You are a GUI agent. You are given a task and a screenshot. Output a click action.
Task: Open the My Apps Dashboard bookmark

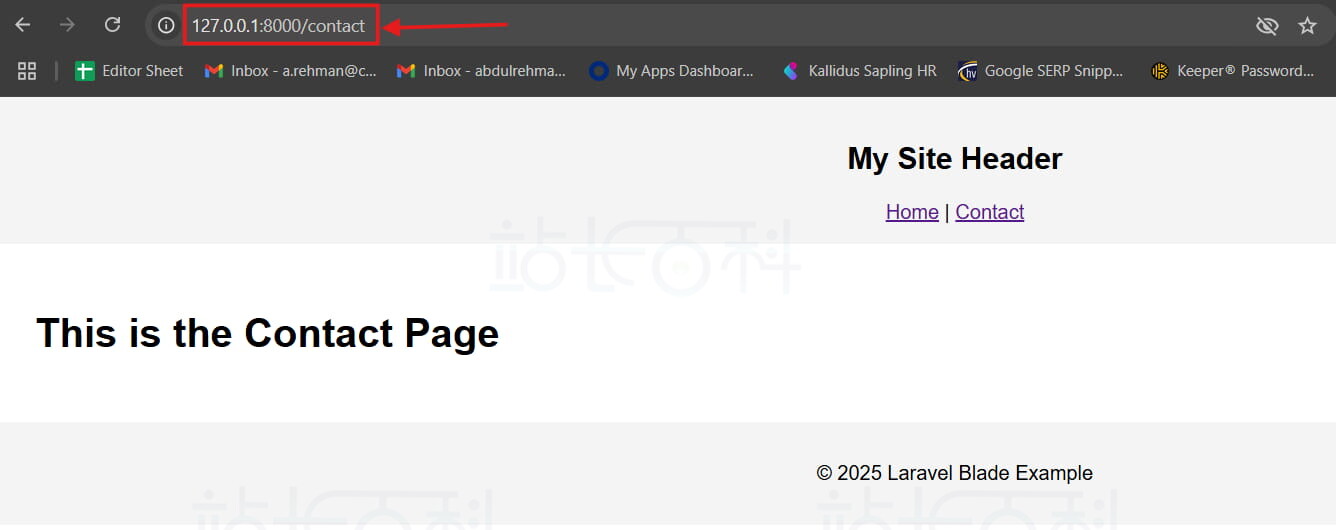tap(672, 71)
